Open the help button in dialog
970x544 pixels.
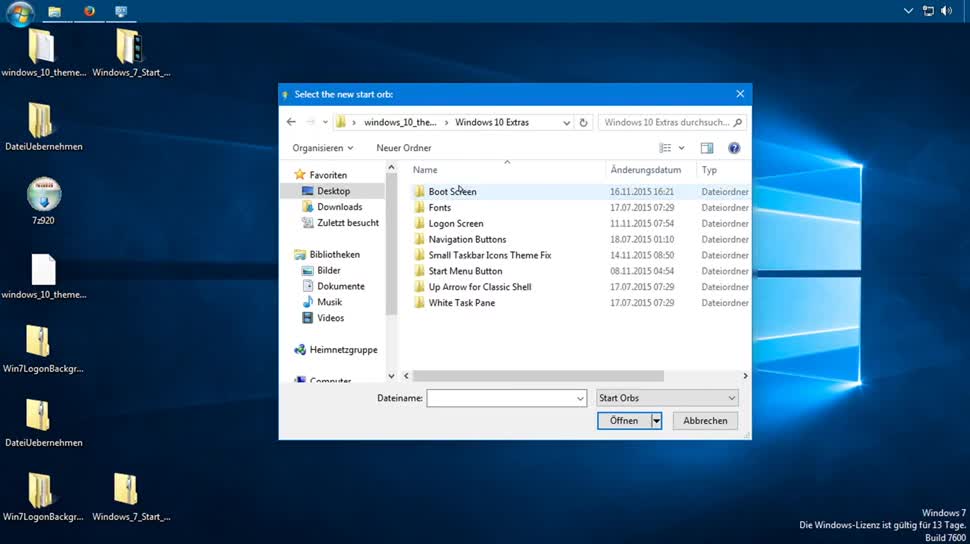pos(734,148)
